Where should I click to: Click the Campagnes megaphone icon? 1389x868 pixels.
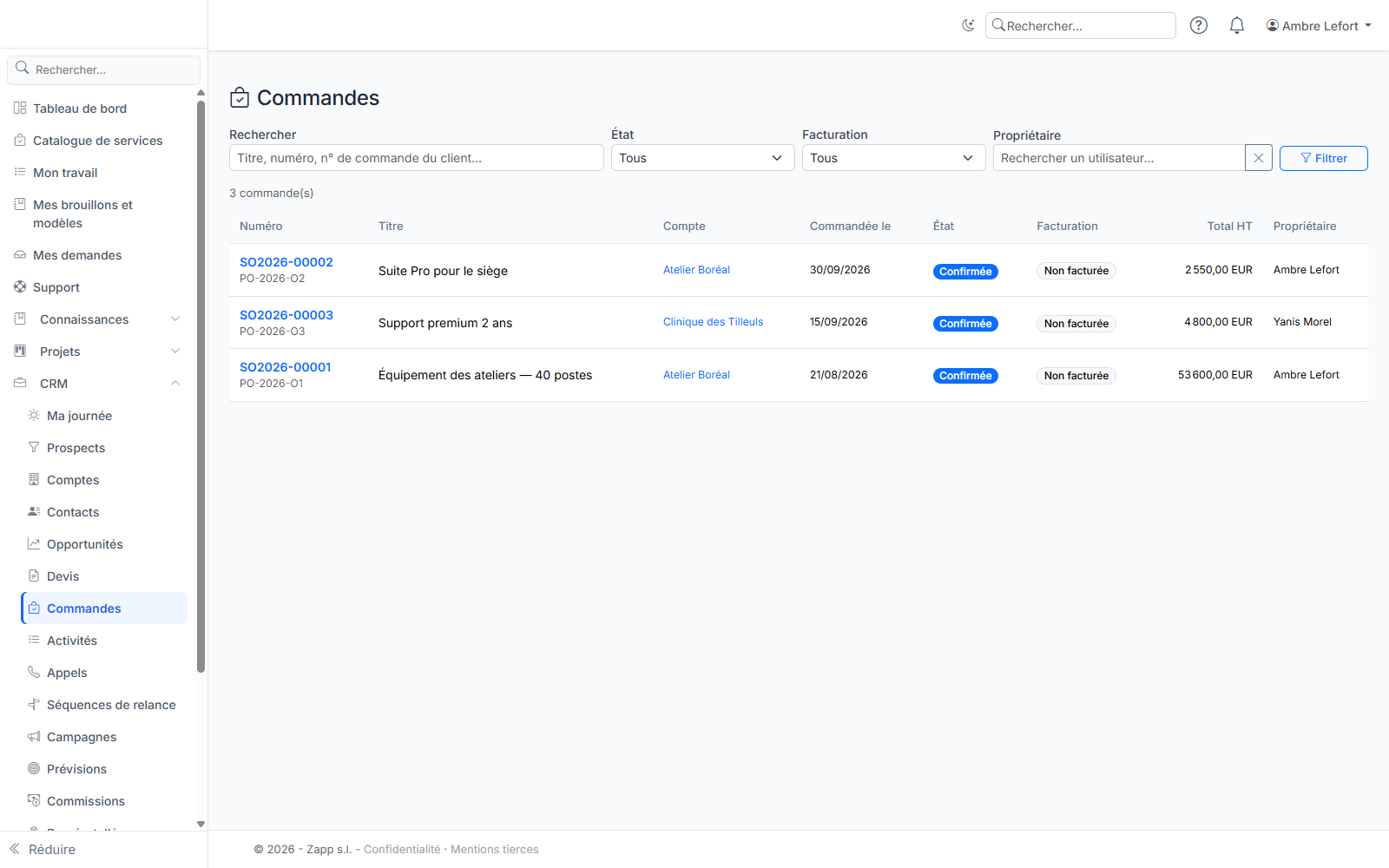point(34,736)
